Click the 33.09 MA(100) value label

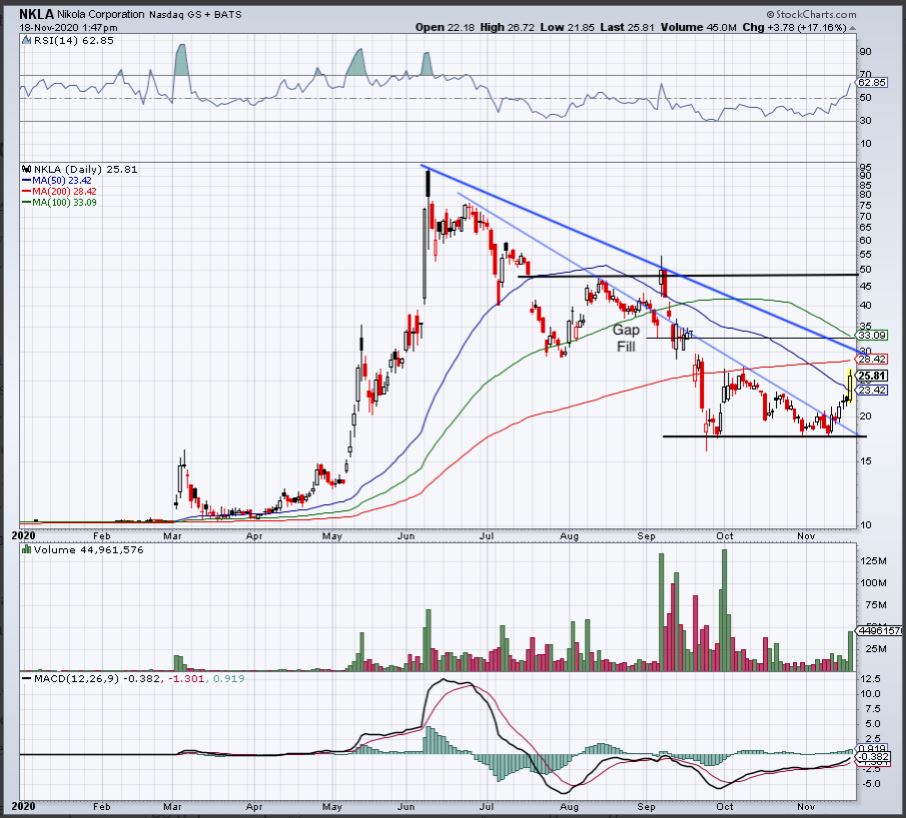click(x=872, y=335)
